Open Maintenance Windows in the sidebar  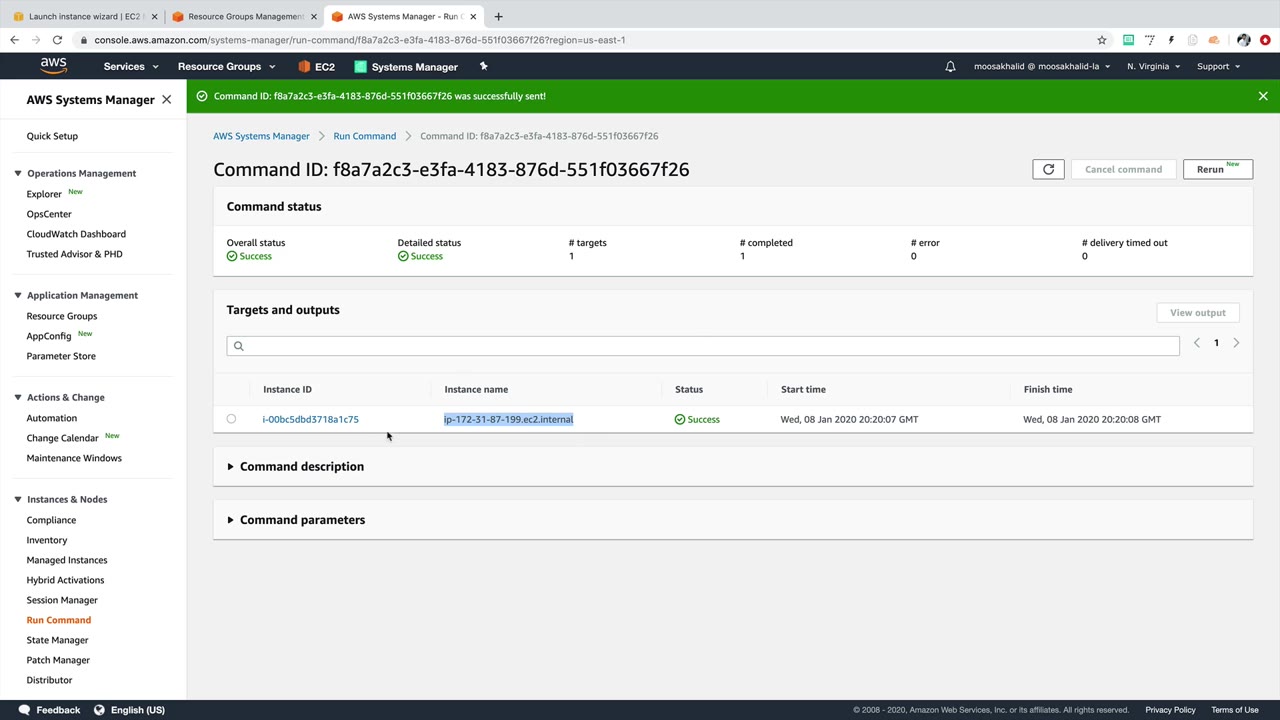pos(74,458)
